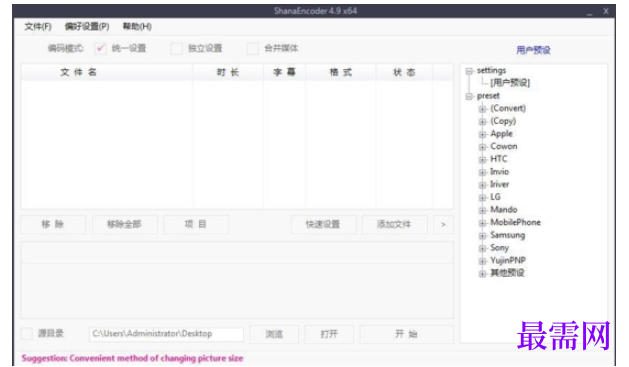Viewport: 629px width, 367px height.
Task: Close the ShanaEncoder window
Action: point(606,12)
